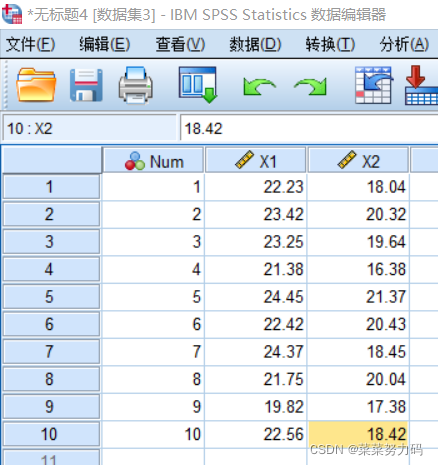Open the 分析(A) menu
Image resolution: width=438 pixels, height=465 pixels.
coord(404,44)
